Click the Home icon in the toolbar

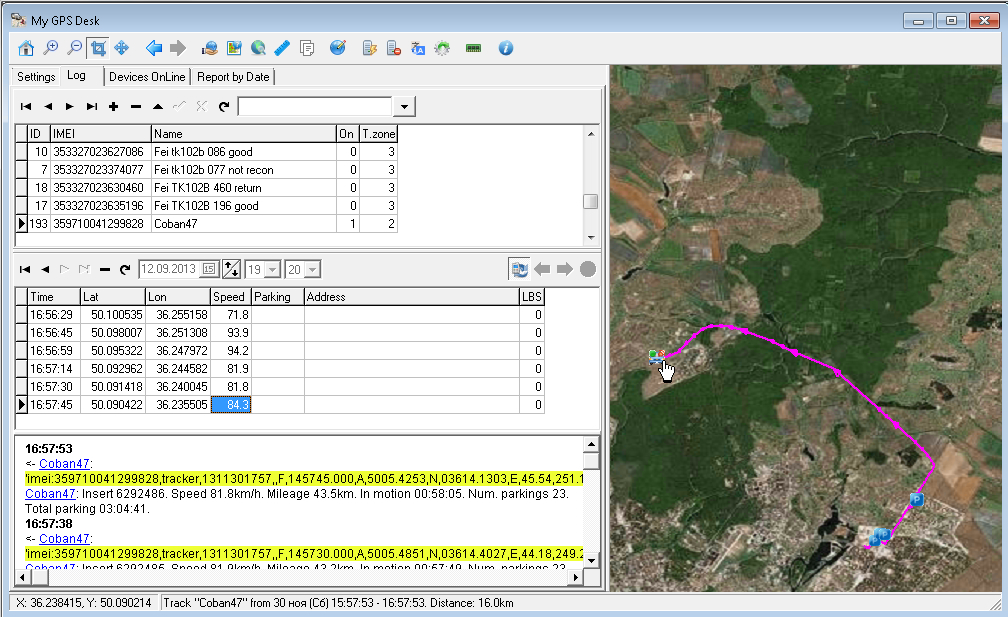(x=26, y=48)
